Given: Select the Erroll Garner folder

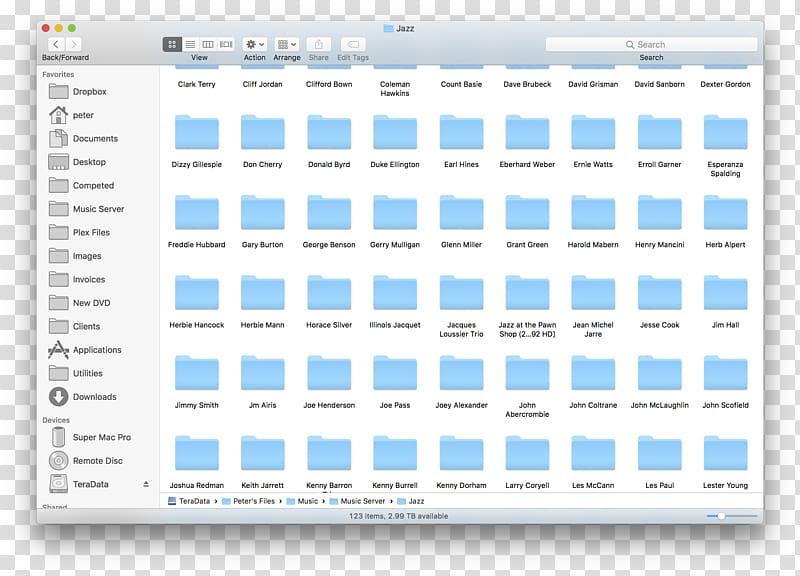Looking at the screenshot, I should click(x=660, y=133).
